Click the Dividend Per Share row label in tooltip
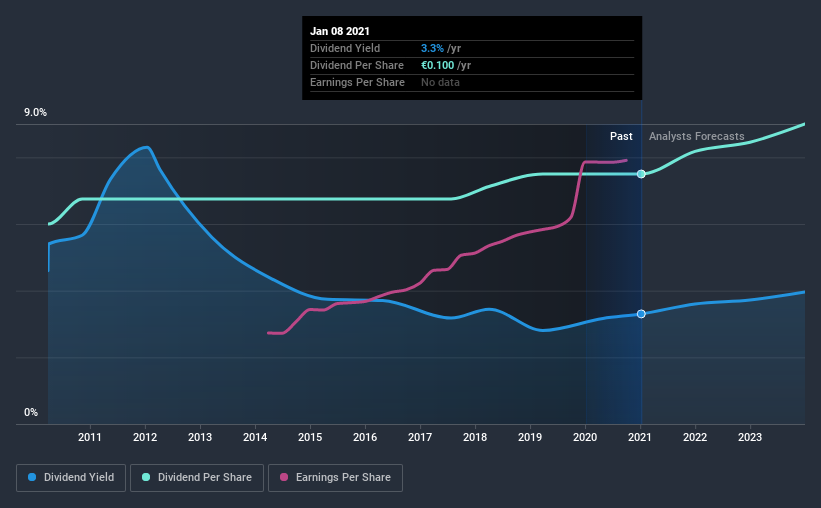Viewport: 821px width, 508px height. point(357,65)
